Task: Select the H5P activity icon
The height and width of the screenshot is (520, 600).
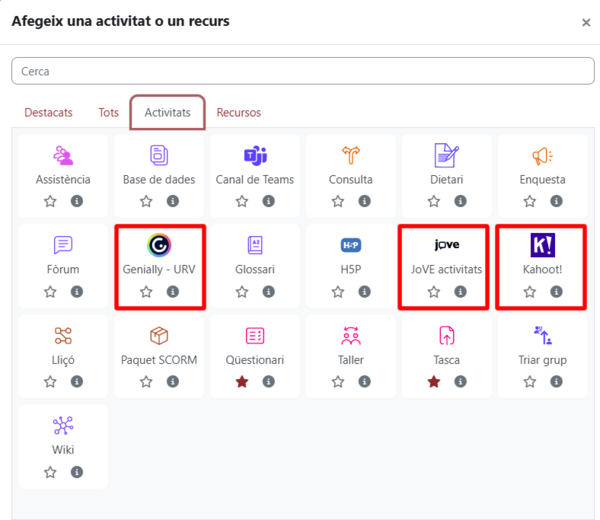Action: (x=351, y=245)
